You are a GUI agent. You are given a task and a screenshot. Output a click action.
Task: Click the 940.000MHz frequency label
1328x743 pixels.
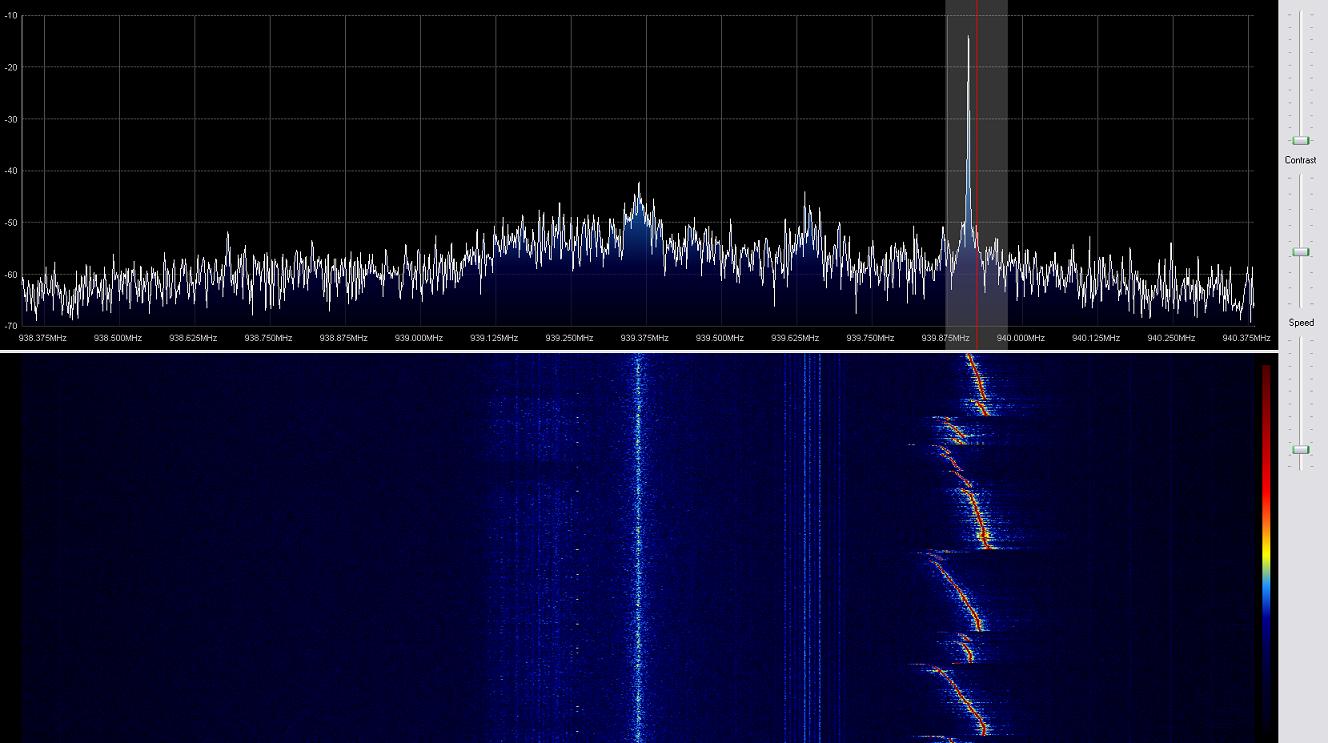point(1021,338)
